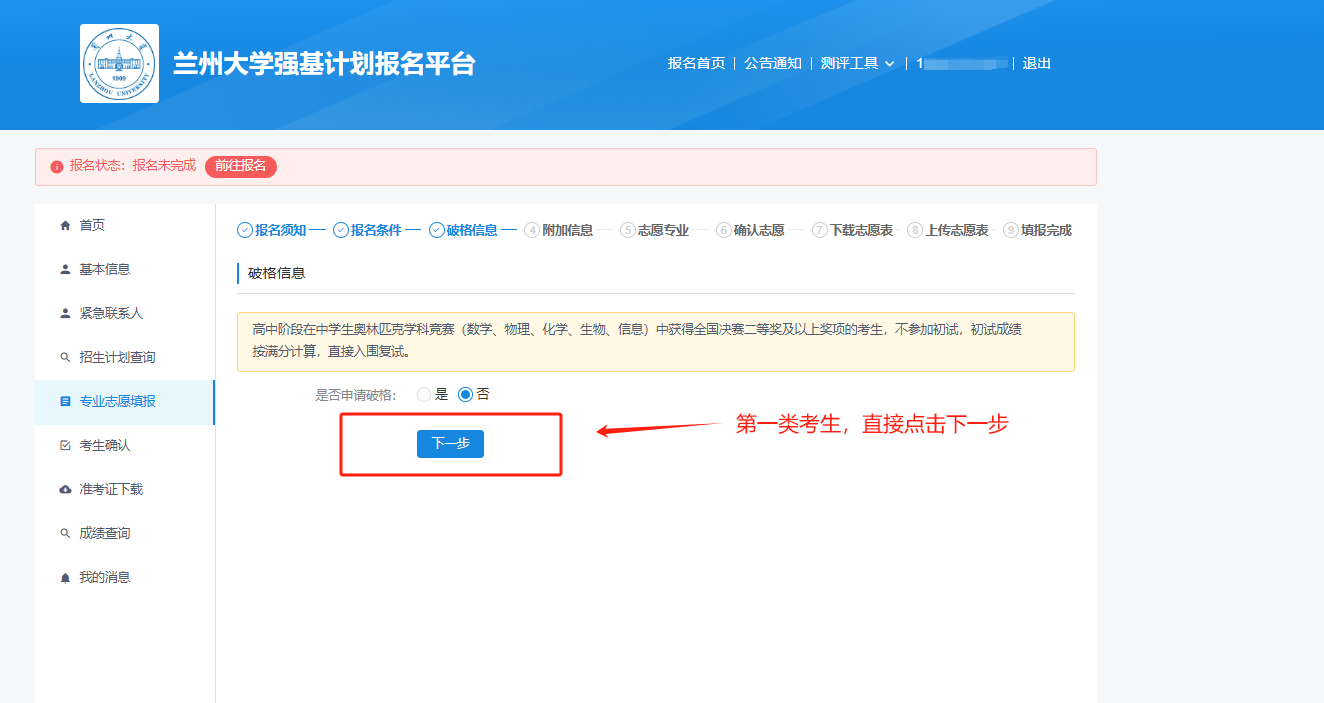Click the search icon beside 招生计划查询

point(65,357)
